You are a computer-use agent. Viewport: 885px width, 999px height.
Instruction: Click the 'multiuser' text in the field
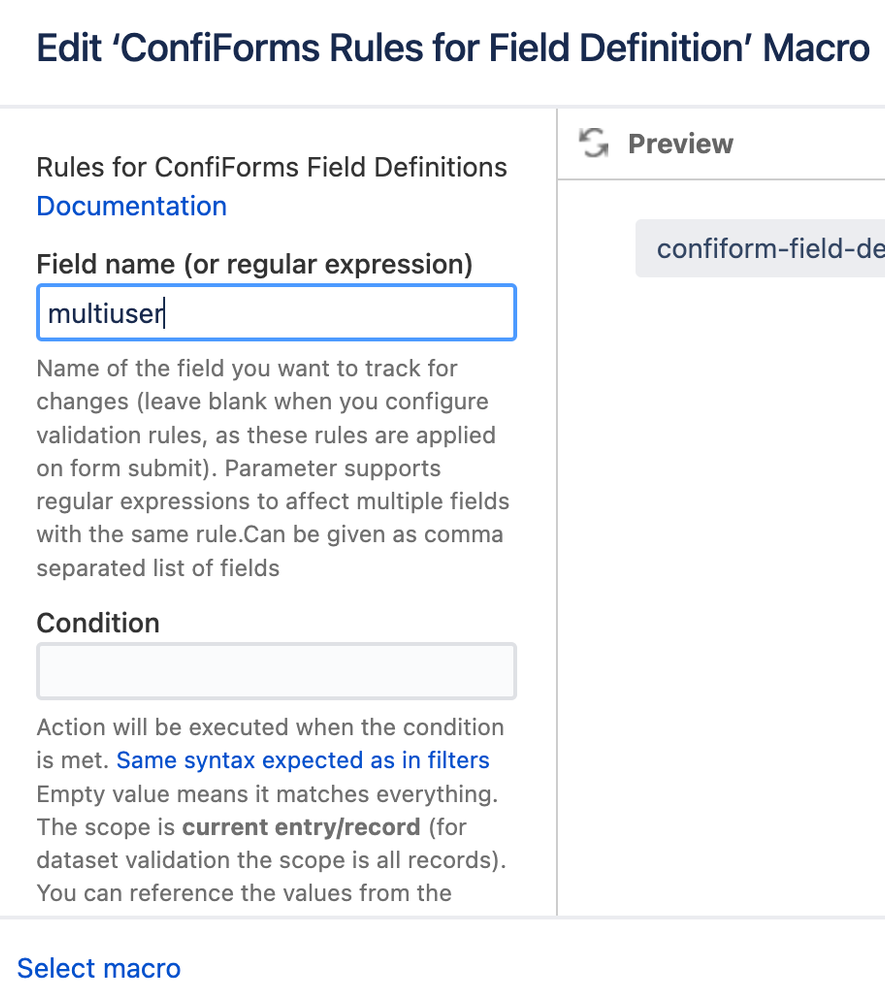(106, 314)
